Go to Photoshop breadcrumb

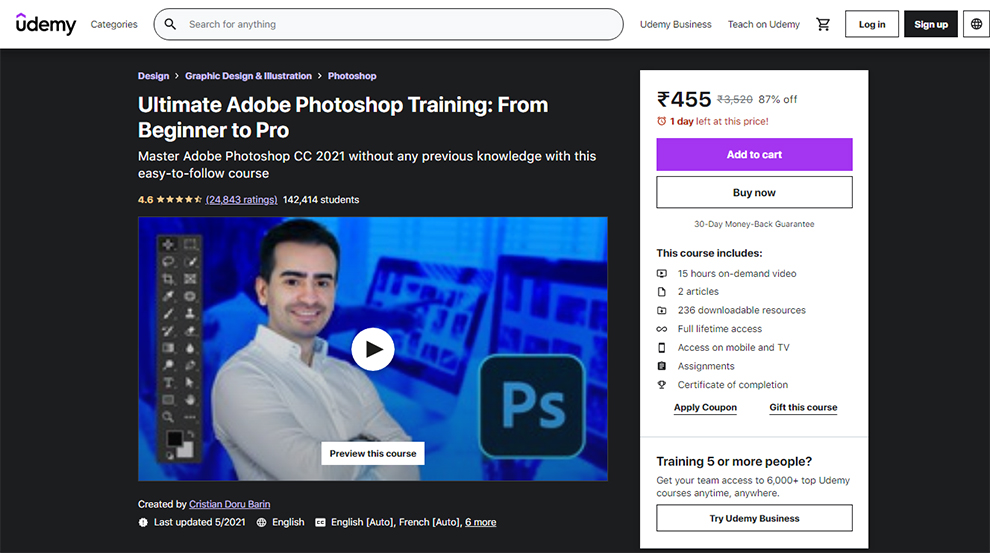(x=352, y=76)
